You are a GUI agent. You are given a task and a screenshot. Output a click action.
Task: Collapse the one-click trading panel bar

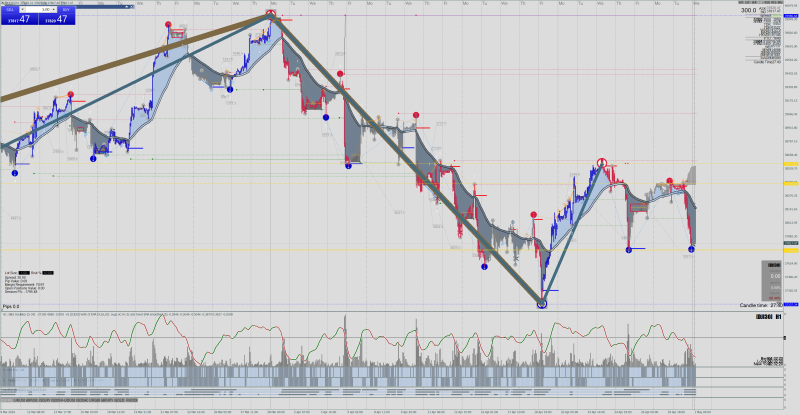127,7
